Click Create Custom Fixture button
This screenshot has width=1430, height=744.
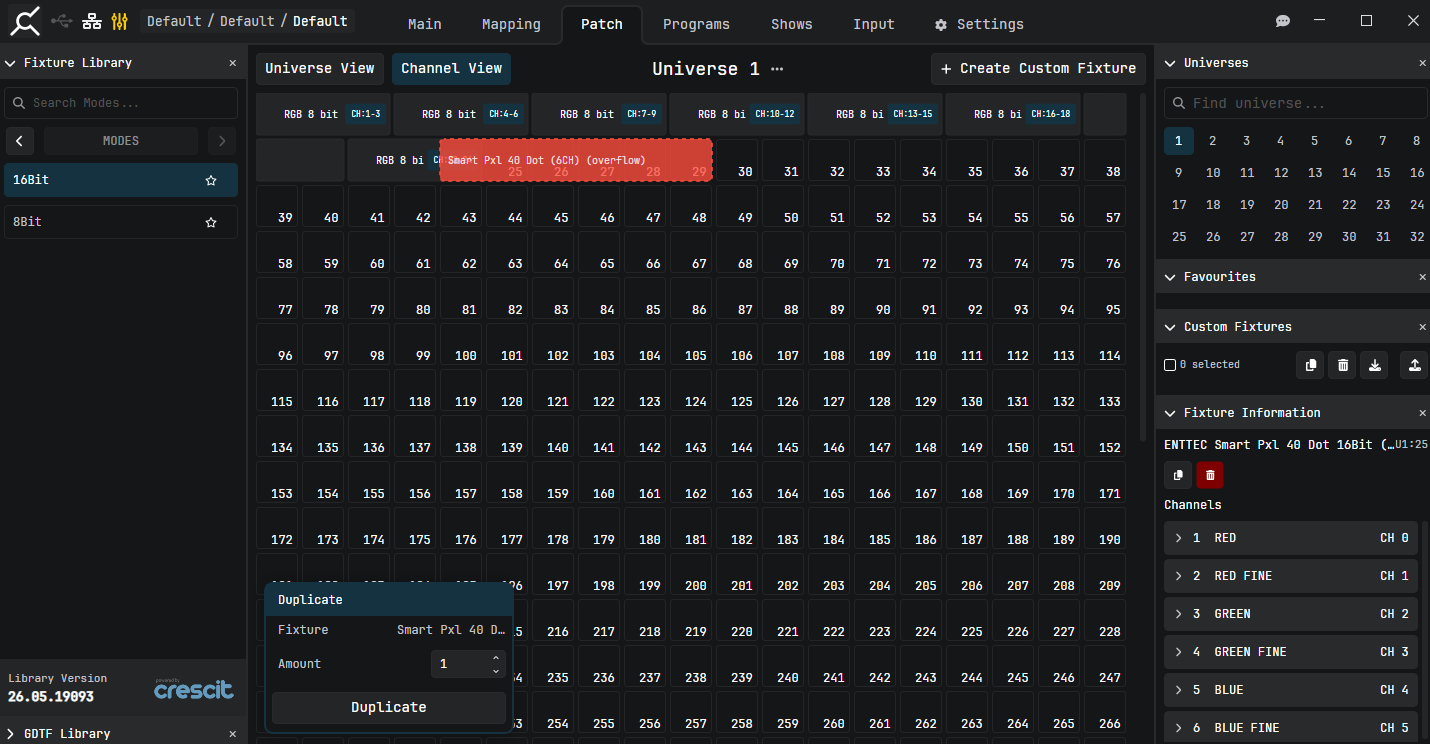tap(1038, 69)
